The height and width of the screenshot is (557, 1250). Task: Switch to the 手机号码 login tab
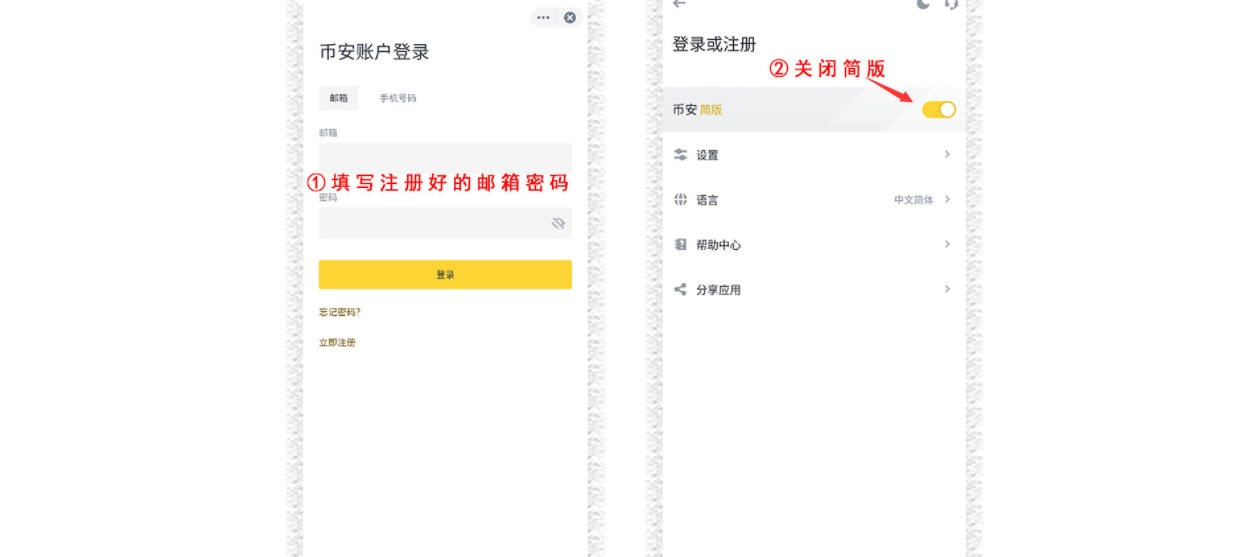[397, 98]
